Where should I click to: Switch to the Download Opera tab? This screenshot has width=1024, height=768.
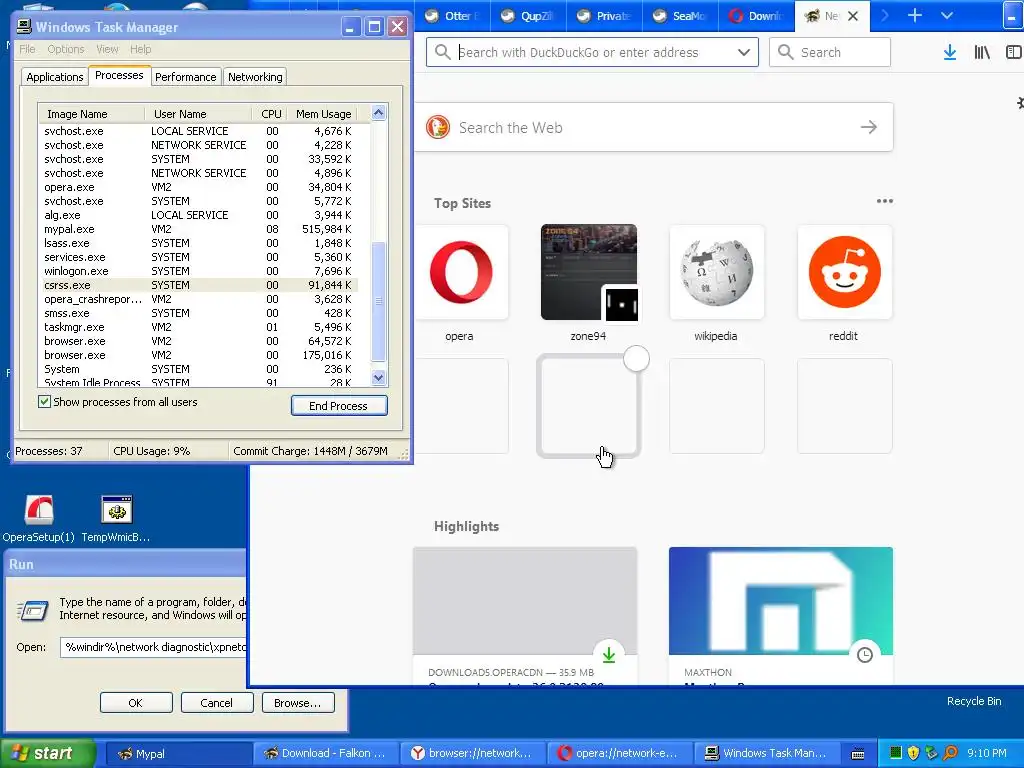(x=756, y=16)
